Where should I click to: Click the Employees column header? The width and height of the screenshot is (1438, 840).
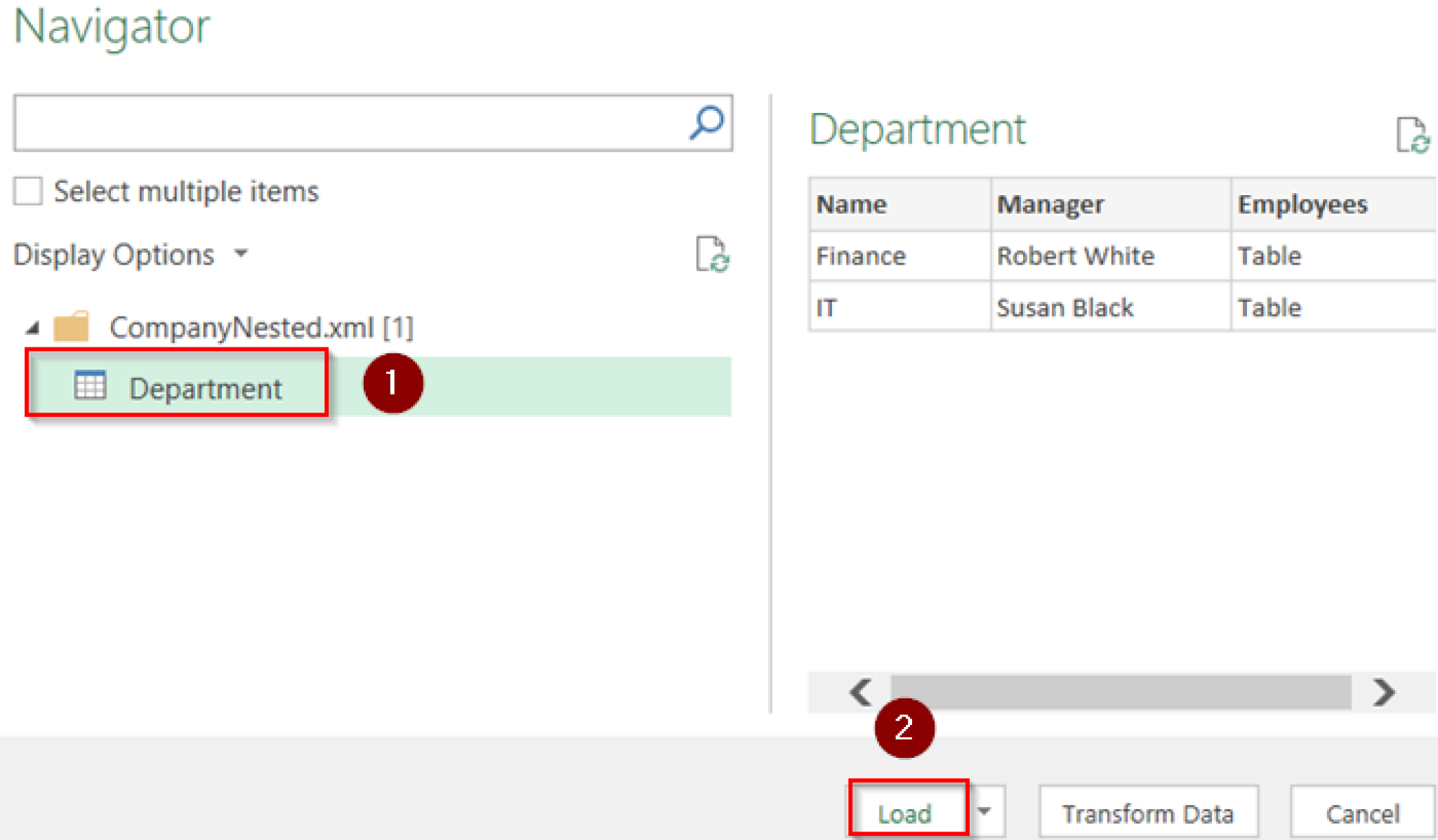coord(1302,204)
